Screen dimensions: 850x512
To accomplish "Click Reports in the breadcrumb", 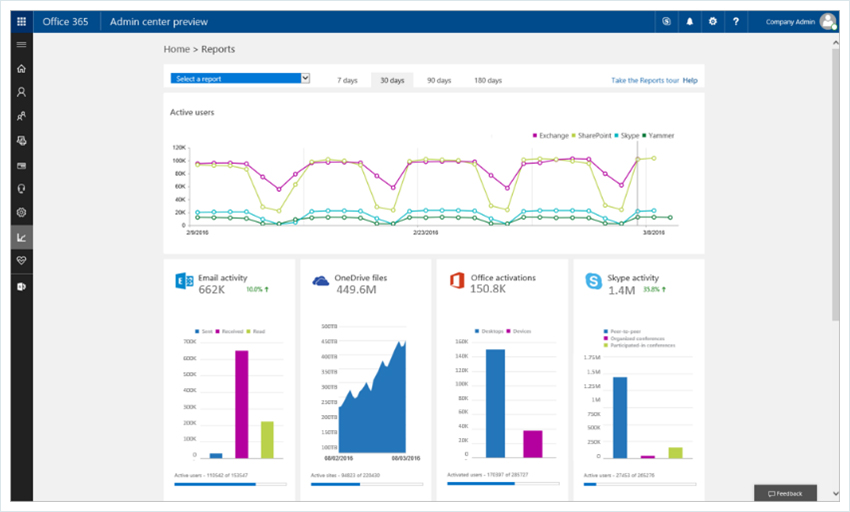I will (x=218, y=49).
